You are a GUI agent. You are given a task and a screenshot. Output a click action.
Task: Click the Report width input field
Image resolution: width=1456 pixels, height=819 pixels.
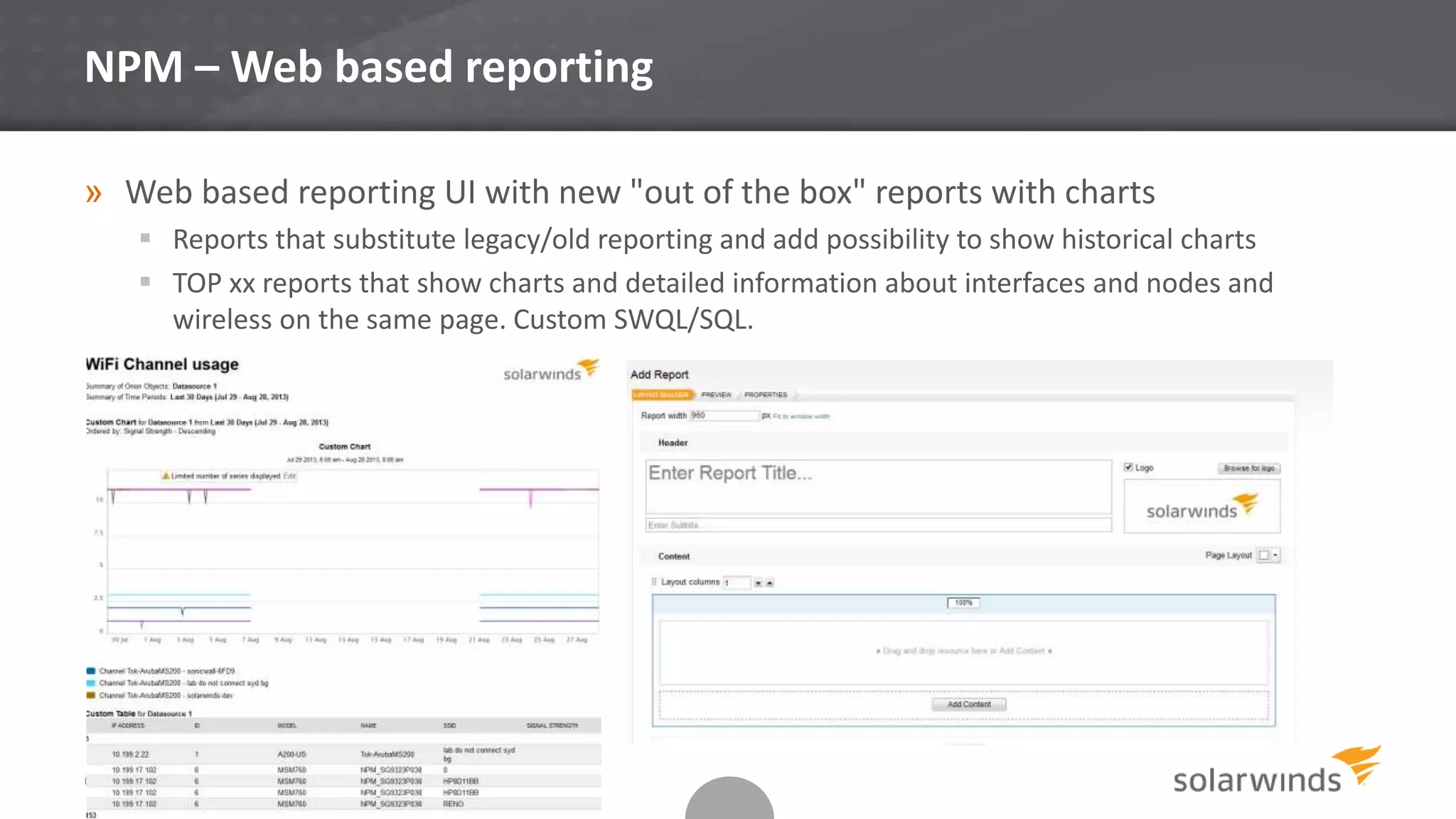click(724, 415)
